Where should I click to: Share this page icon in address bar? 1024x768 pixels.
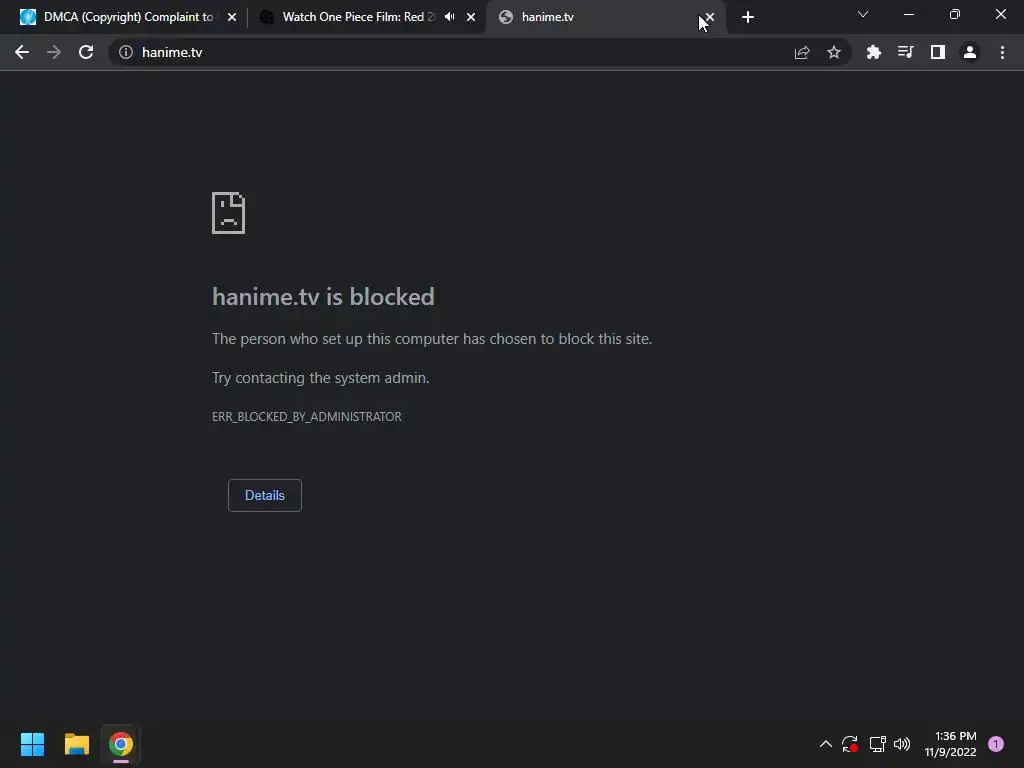point(802,52)
